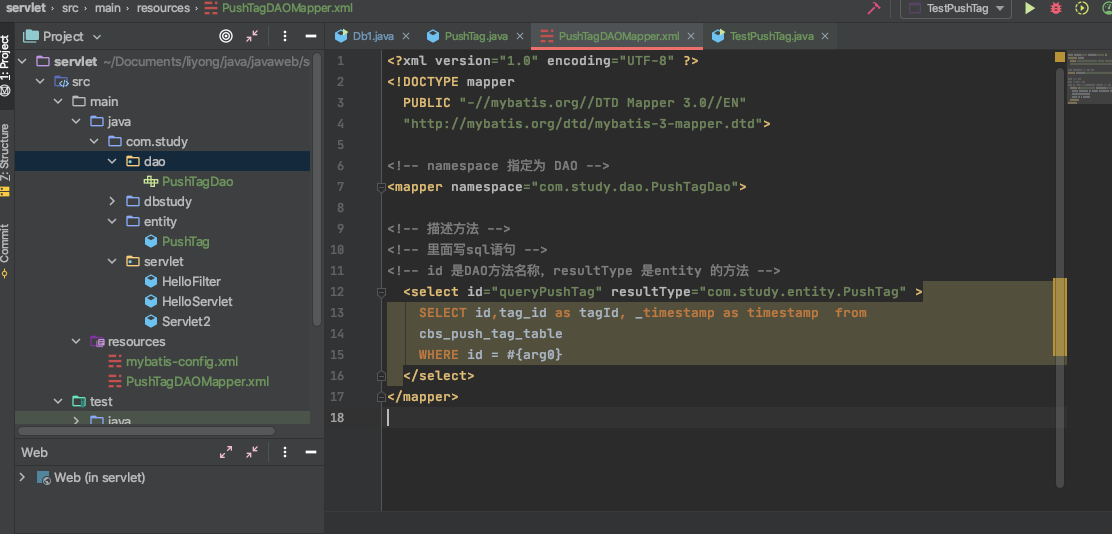Toggle the Commit side tool window

[6, 250]
